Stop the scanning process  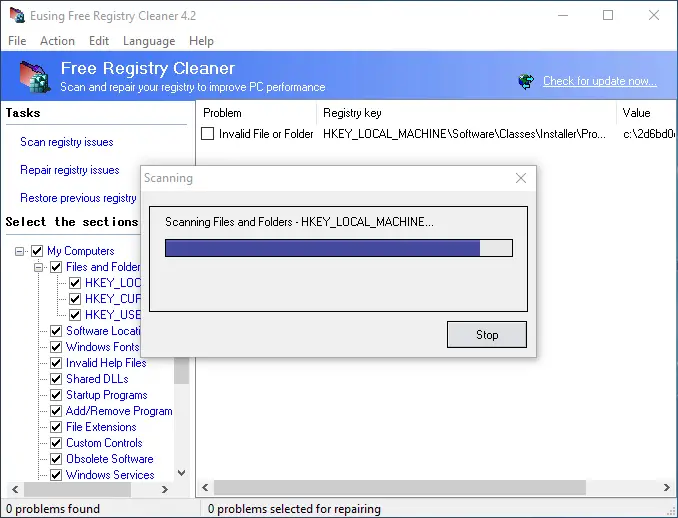487,335
